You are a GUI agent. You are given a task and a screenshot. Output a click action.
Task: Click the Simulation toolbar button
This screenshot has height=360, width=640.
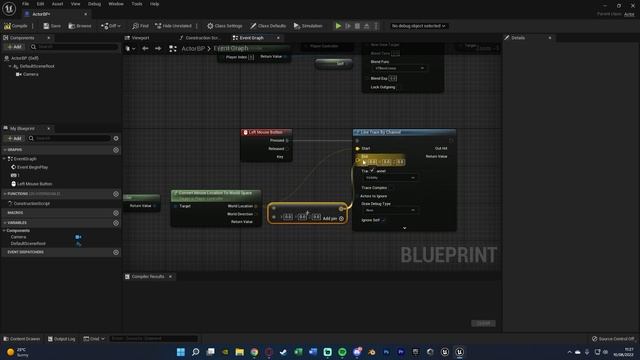(308, 26)
